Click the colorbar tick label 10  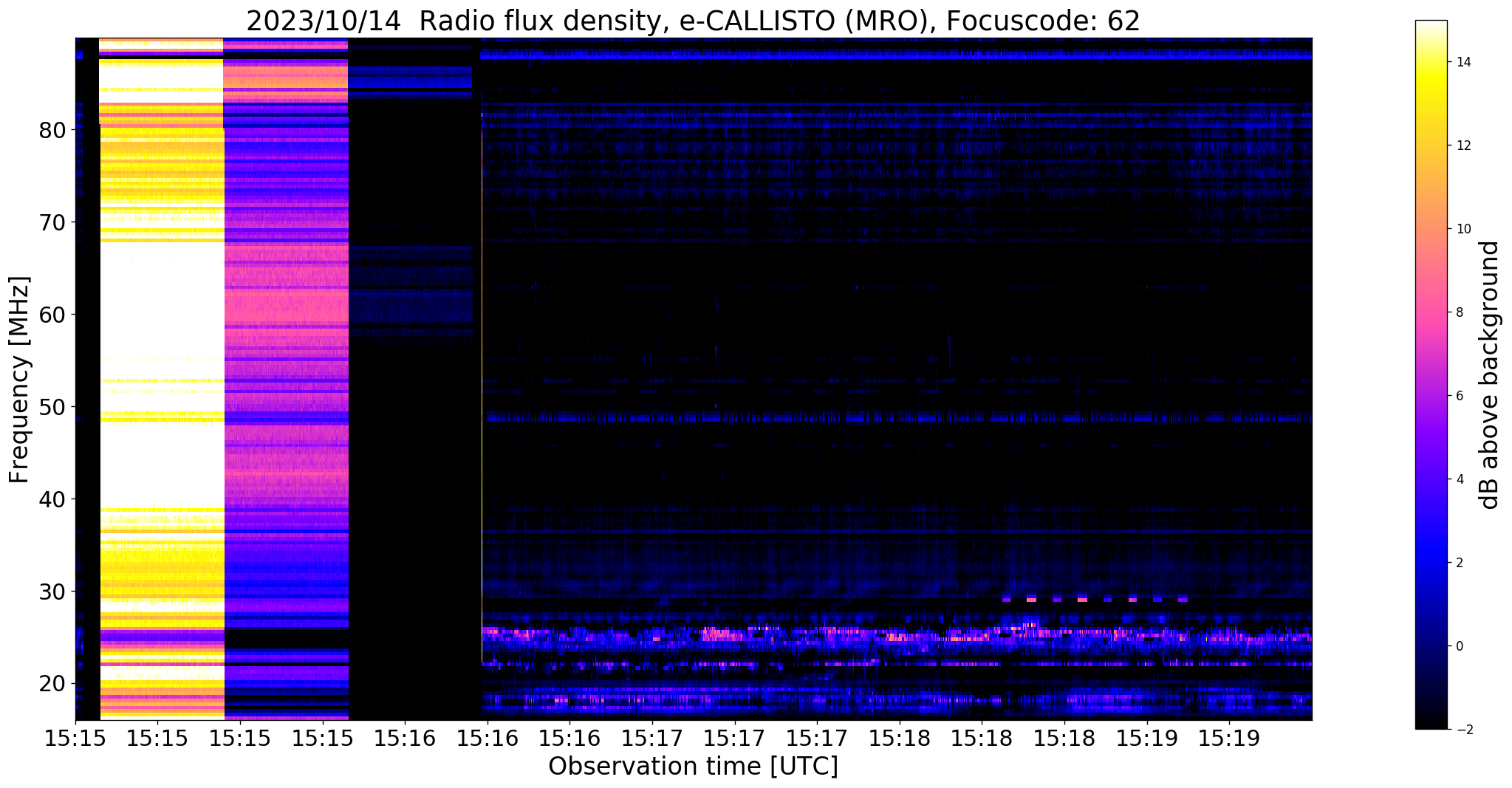click(1462, 229)
